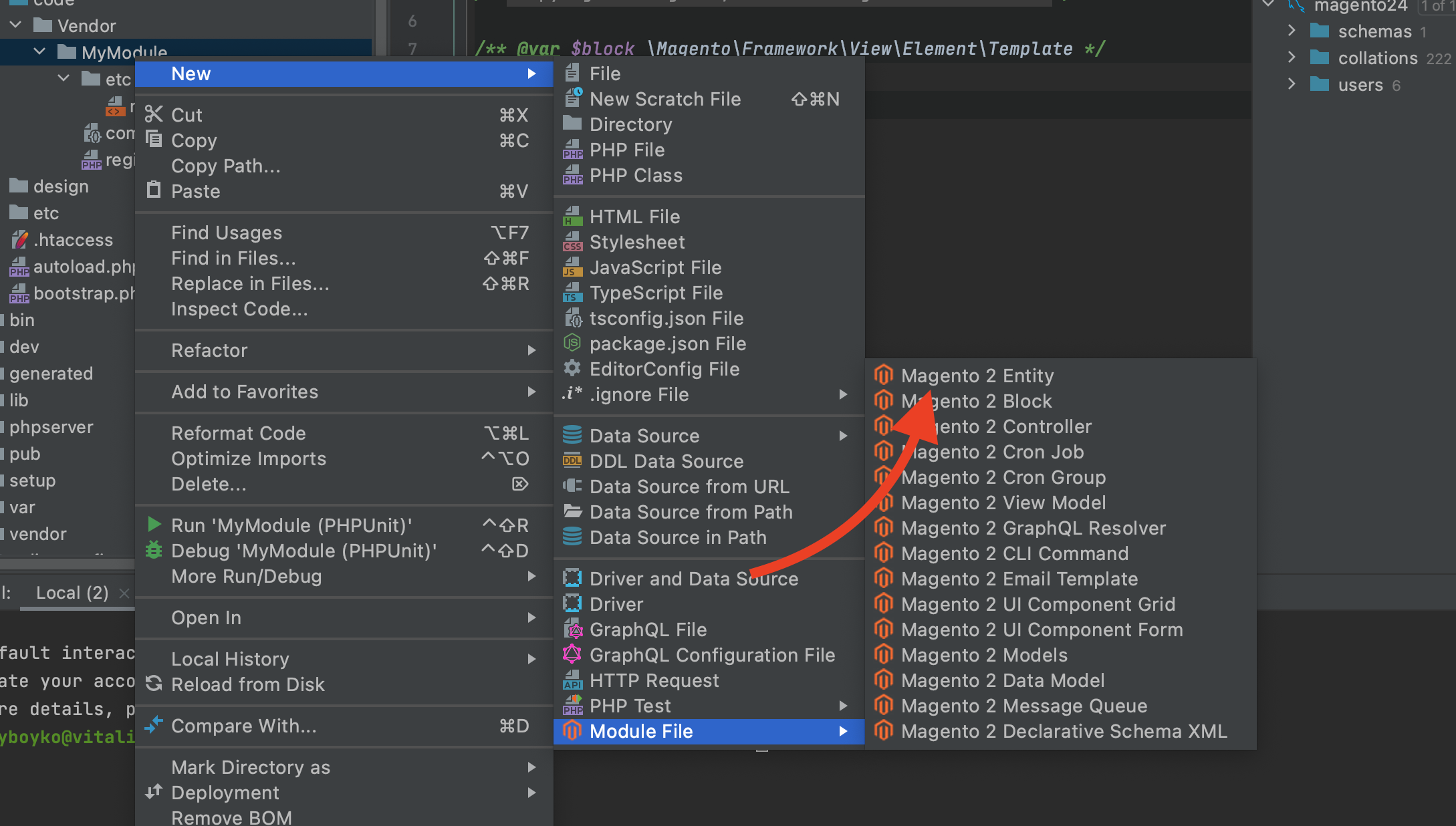Click the GraphQL Configuration File icon

point(572,655)
